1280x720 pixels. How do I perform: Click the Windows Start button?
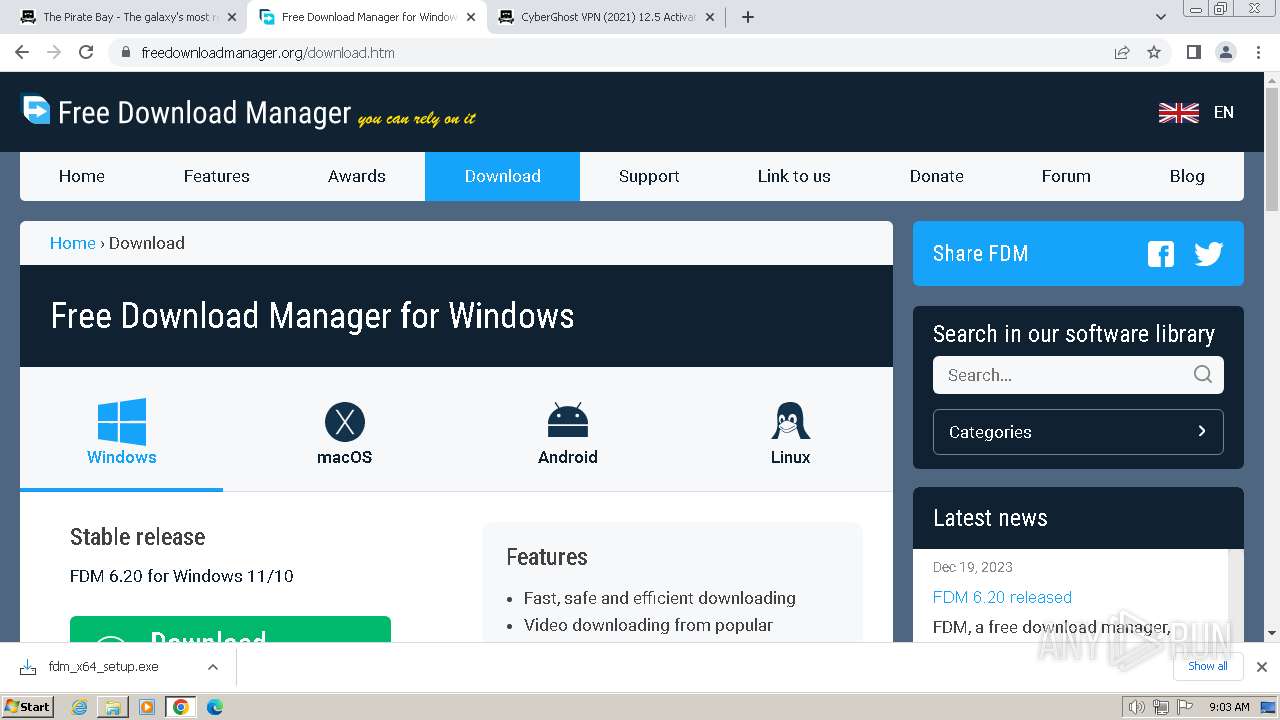[28, 707]
